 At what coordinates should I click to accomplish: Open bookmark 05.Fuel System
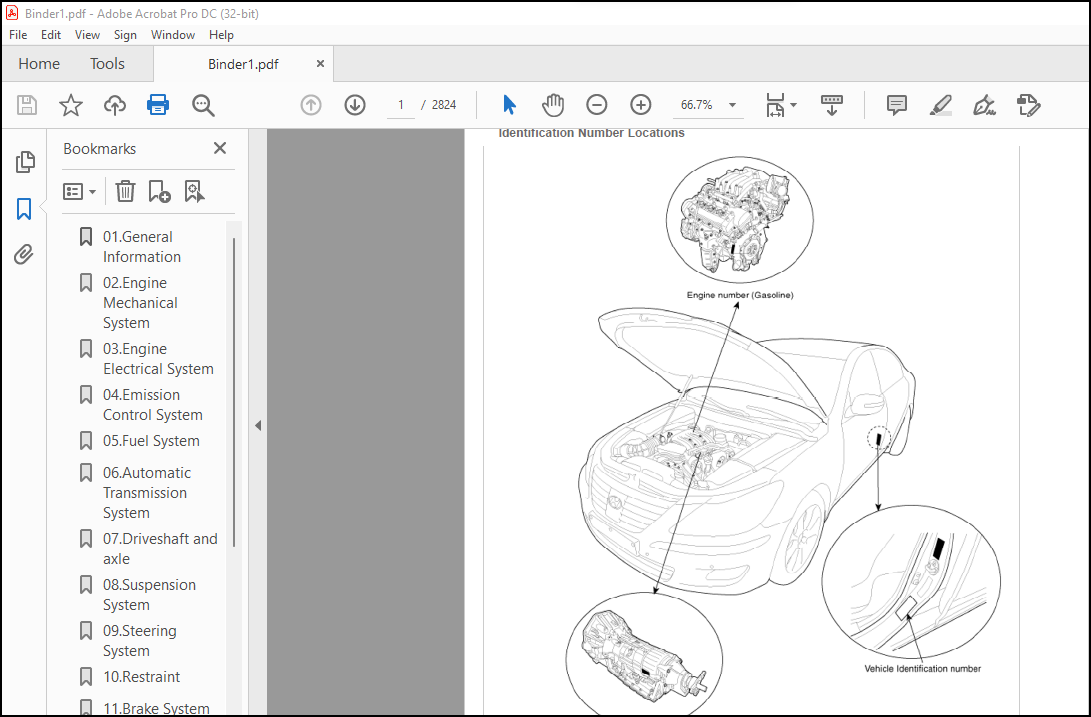coord(151,441)
